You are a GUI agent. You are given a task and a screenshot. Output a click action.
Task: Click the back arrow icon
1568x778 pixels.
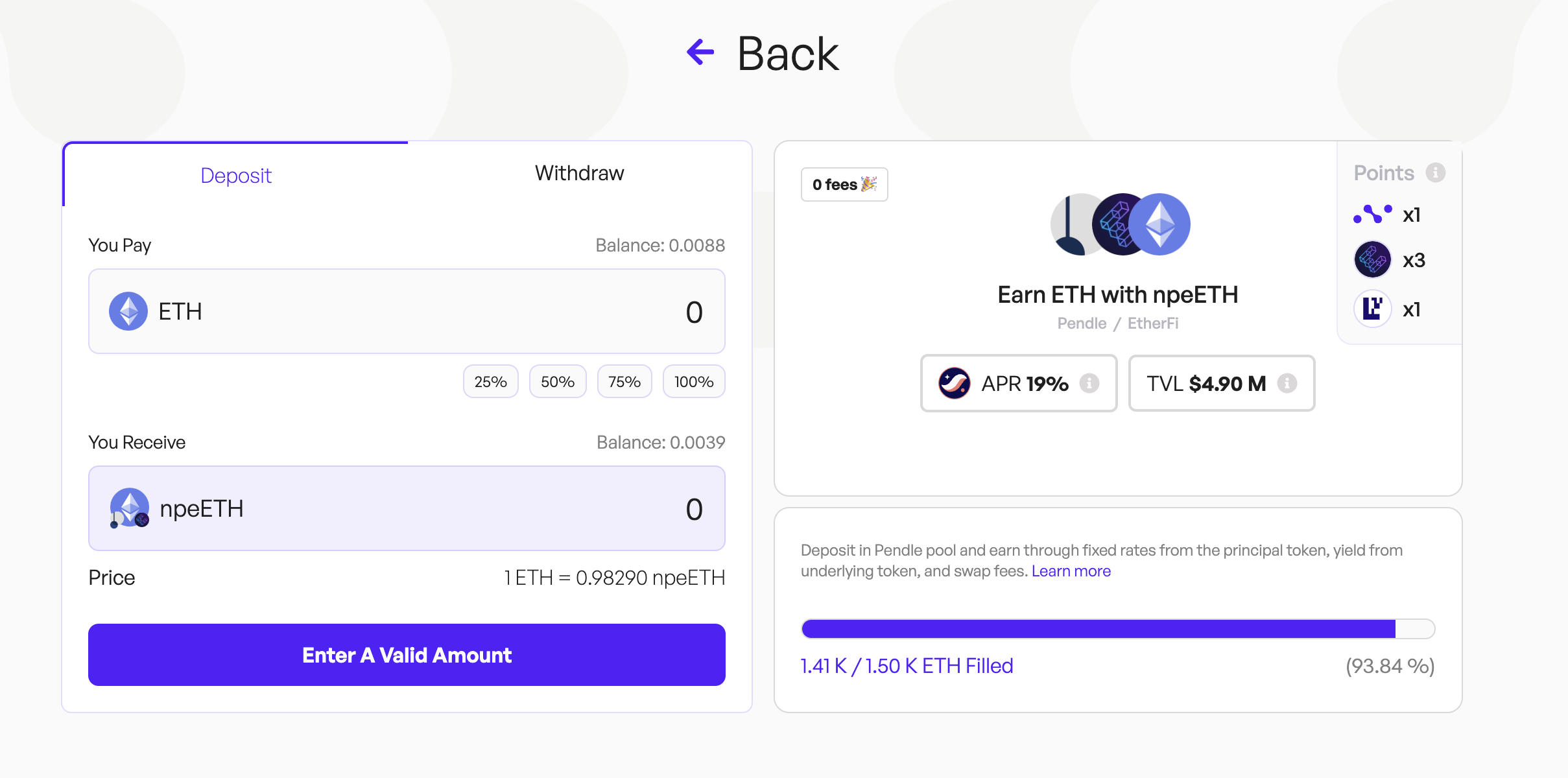click(700, 53)
